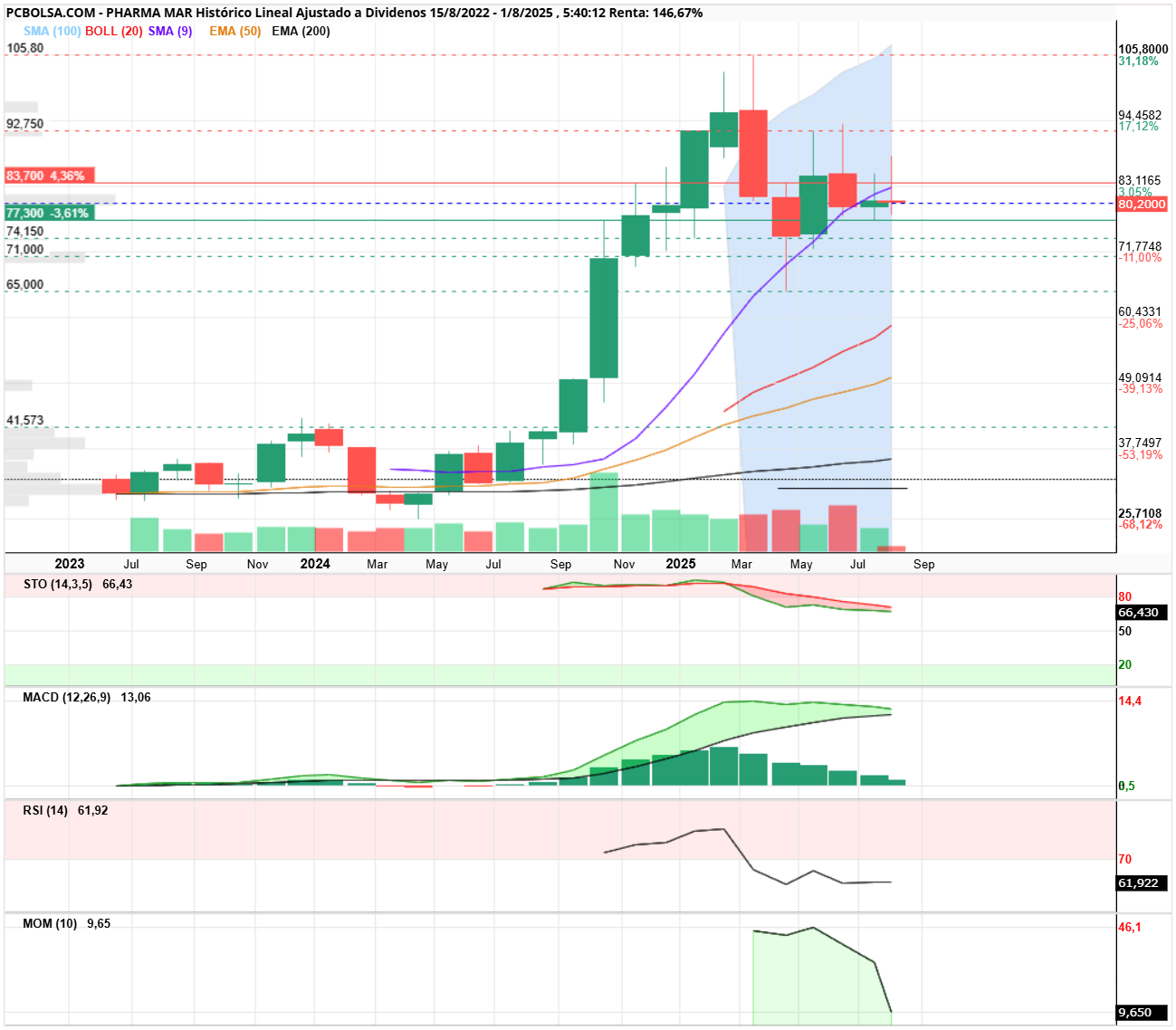Click the 60,4331 right axis value
The width and height of the screenshot is (1176, 1030).
[x=1140, y=311]
